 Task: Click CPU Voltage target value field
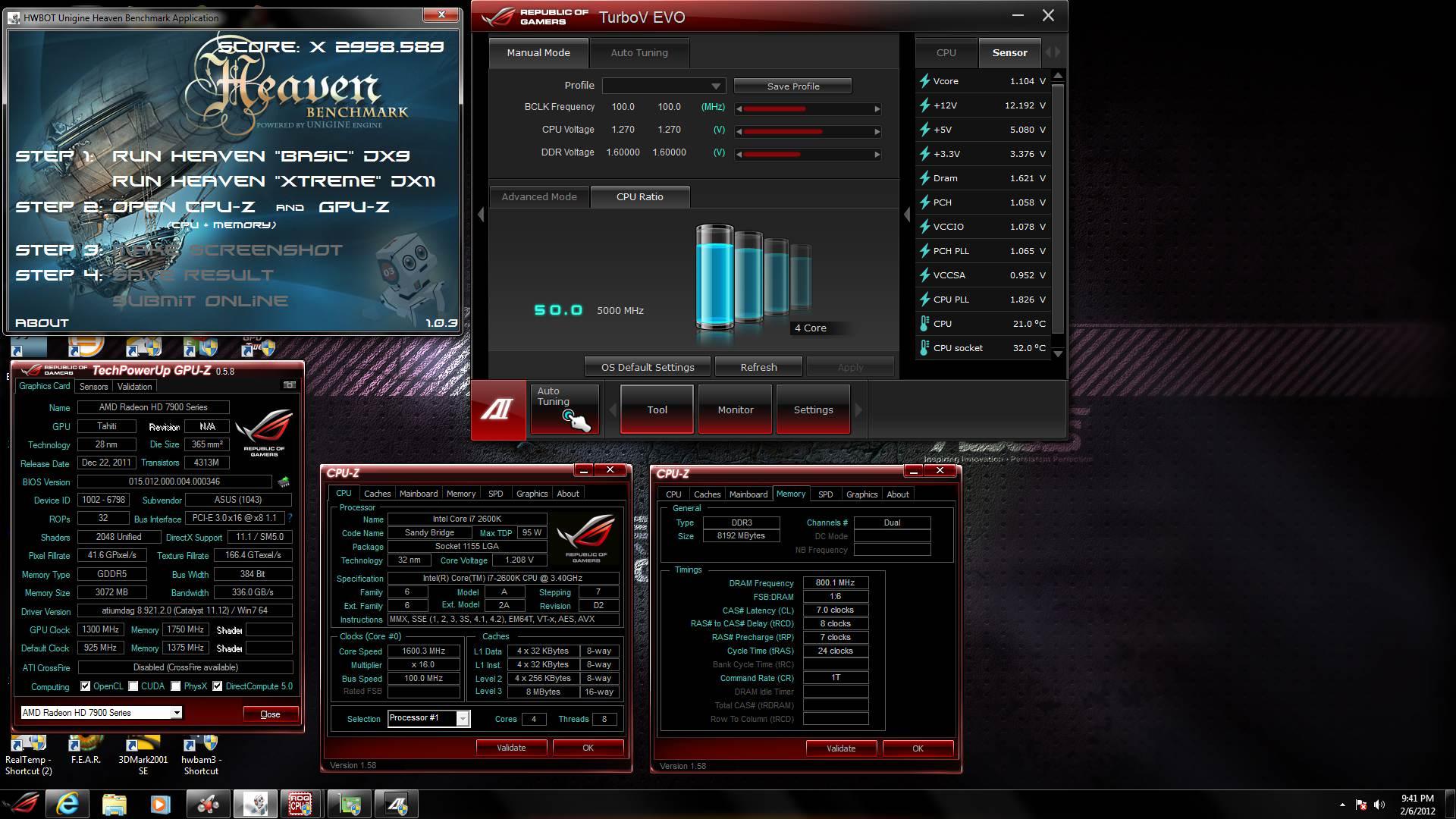pos(669,130)
